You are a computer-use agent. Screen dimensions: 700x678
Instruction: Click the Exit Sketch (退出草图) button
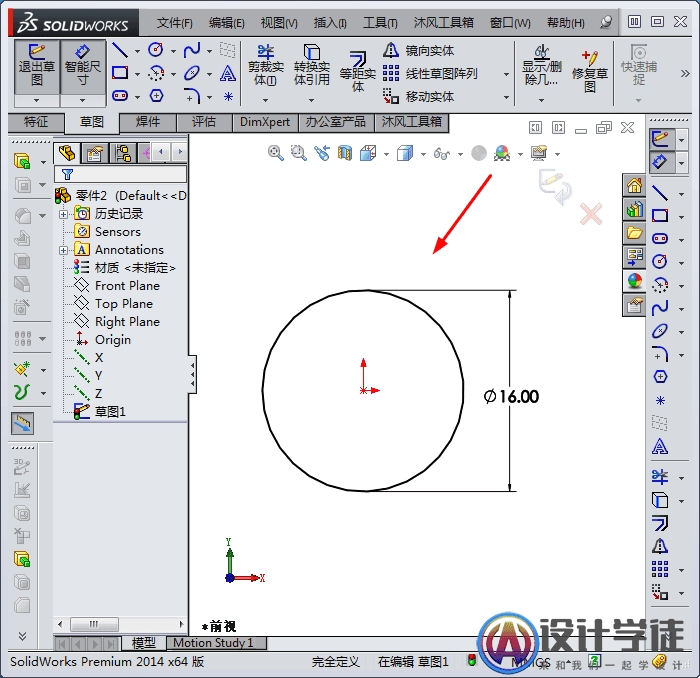point(37,67)
